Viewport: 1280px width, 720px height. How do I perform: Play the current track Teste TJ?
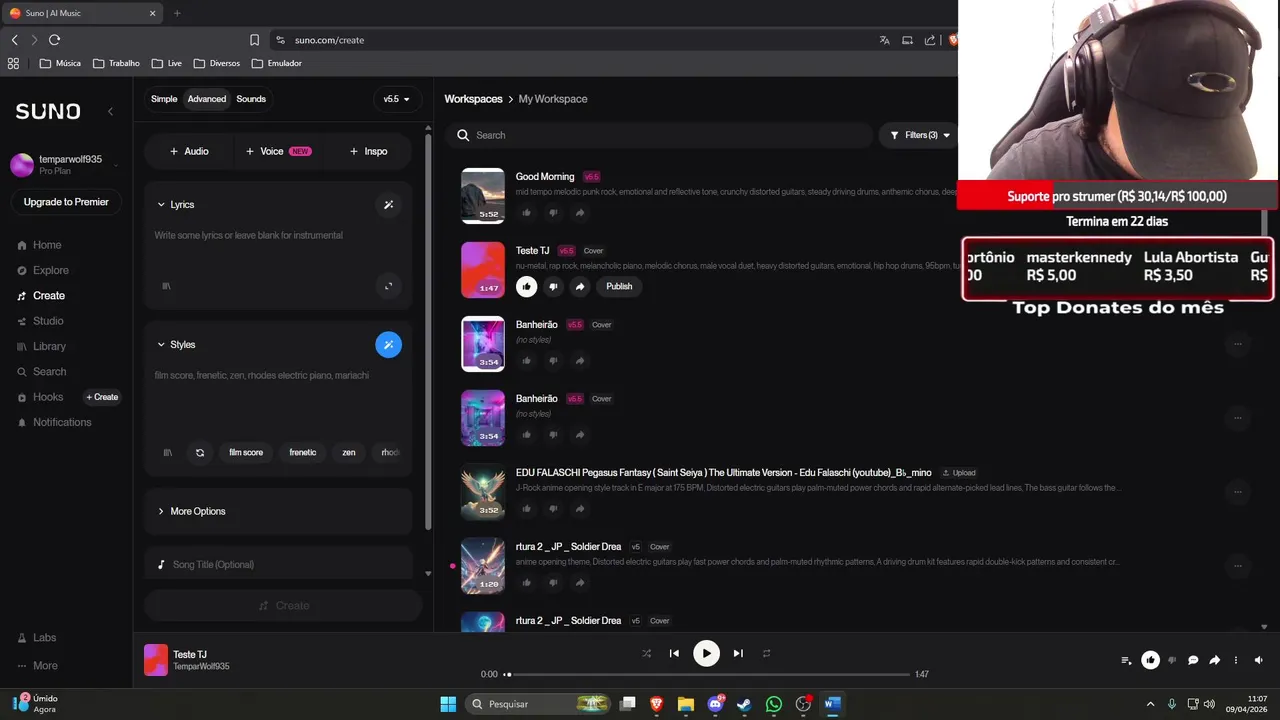(706, 653)
